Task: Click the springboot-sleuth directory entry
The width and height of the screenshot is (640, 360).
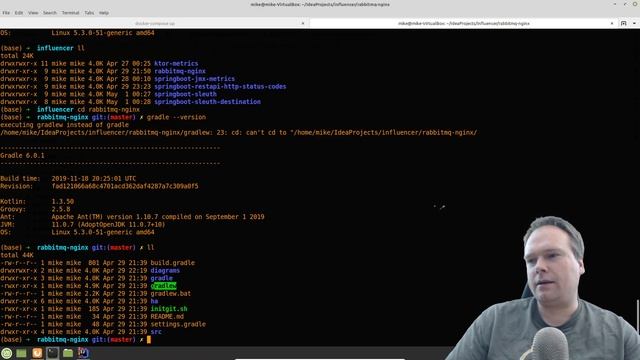Action: click(185, 94)
